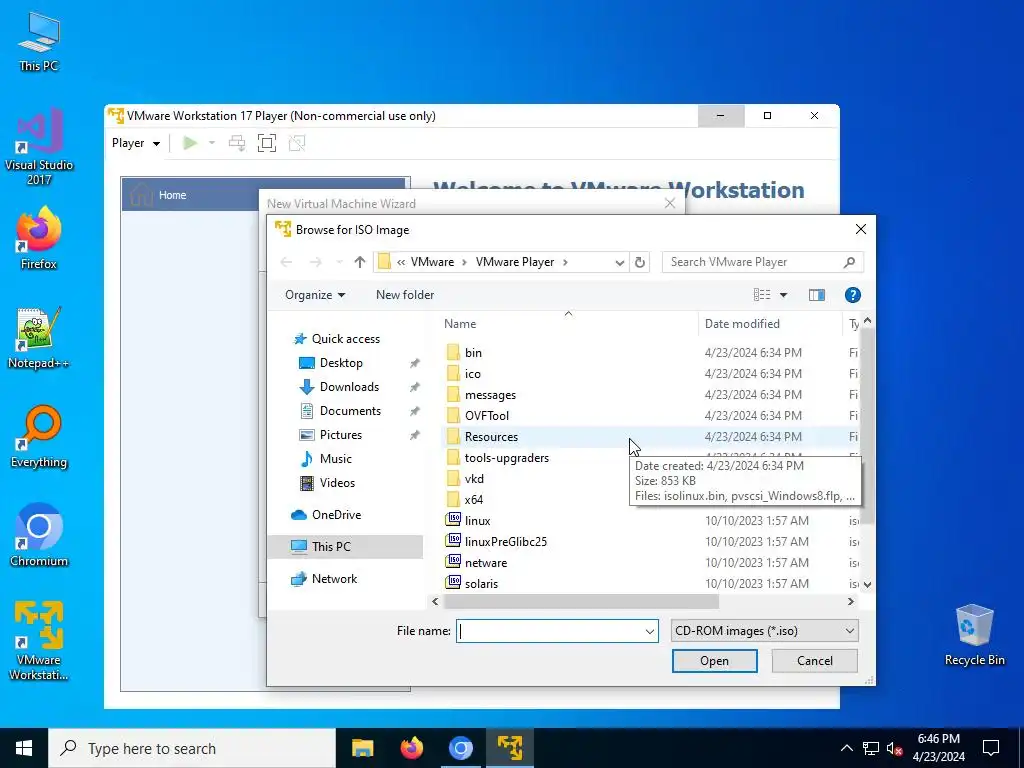Open This PC desktop icon
The width and height of the screenshot is (1024, 768).
point(39,42)
